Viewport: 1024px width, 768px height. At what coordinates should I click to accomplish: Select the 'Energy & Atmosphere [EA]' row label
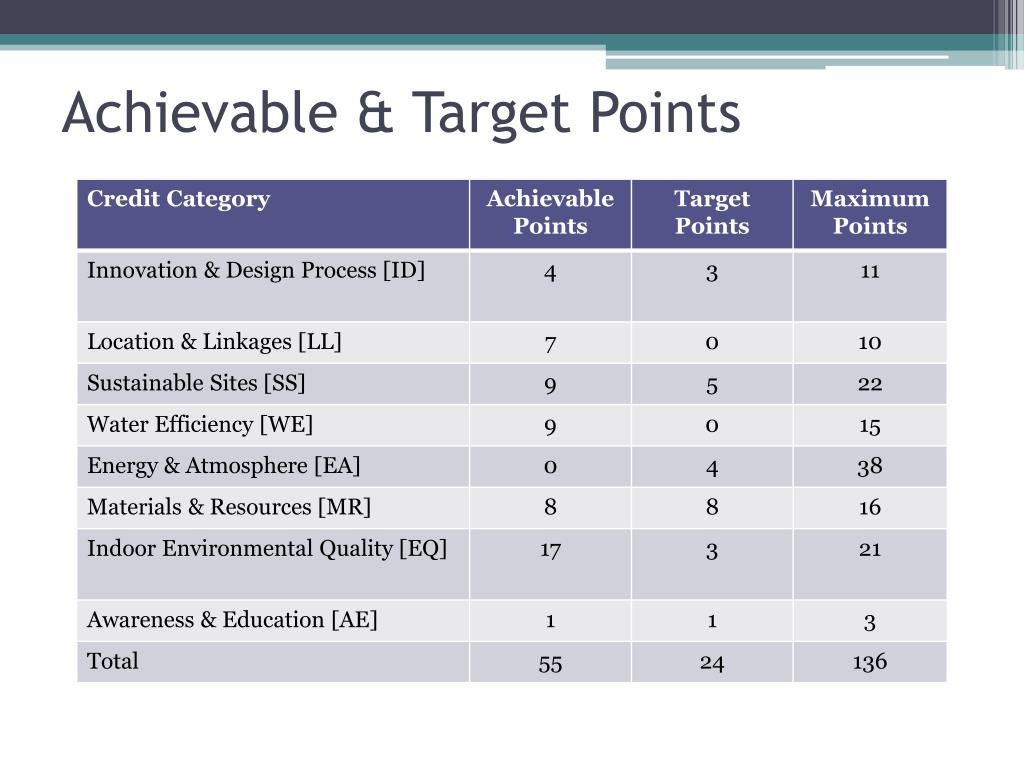coord(223,466)
